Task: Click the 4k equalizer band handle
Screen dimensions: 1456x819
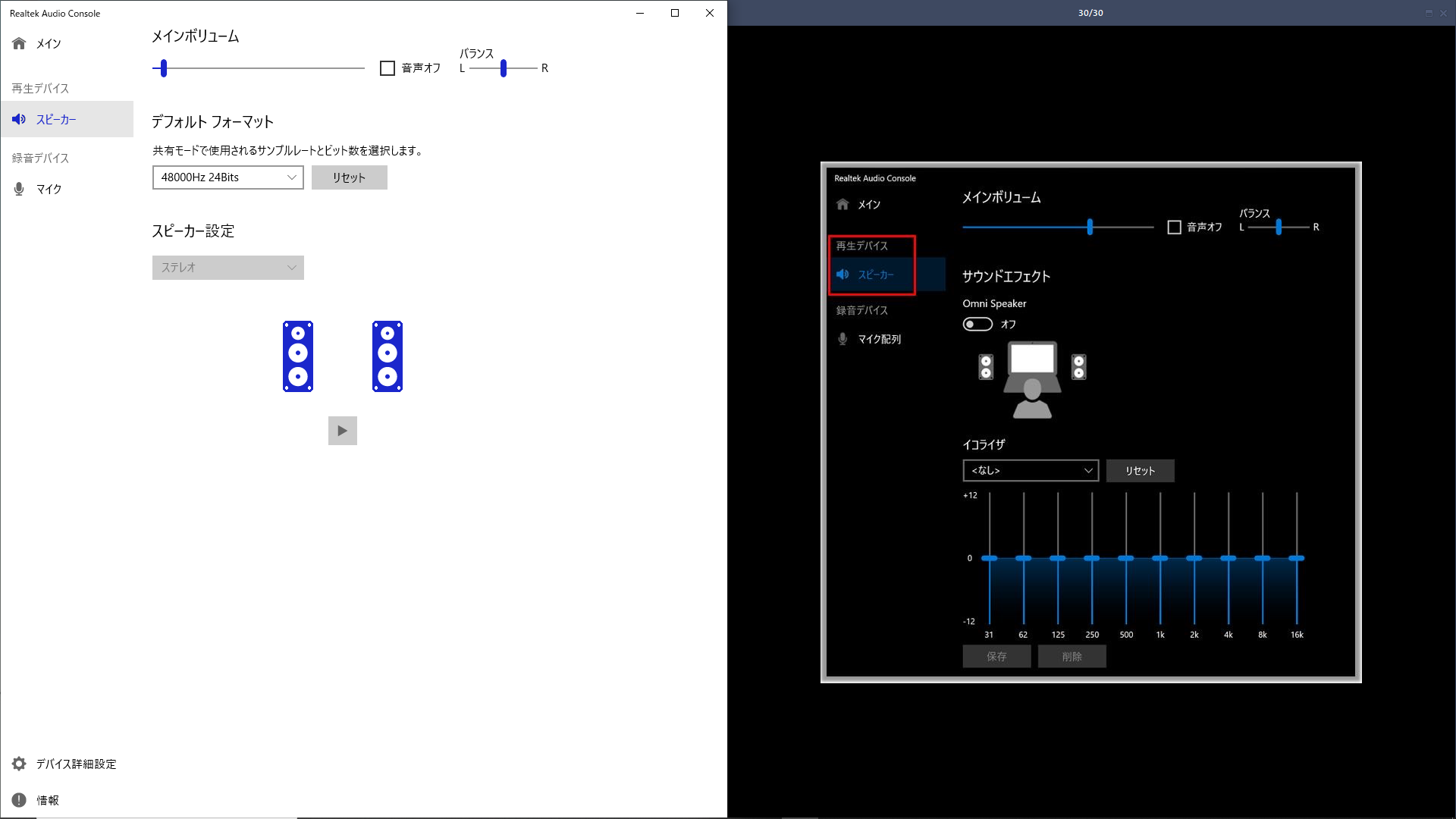Action: [1228, 558]
